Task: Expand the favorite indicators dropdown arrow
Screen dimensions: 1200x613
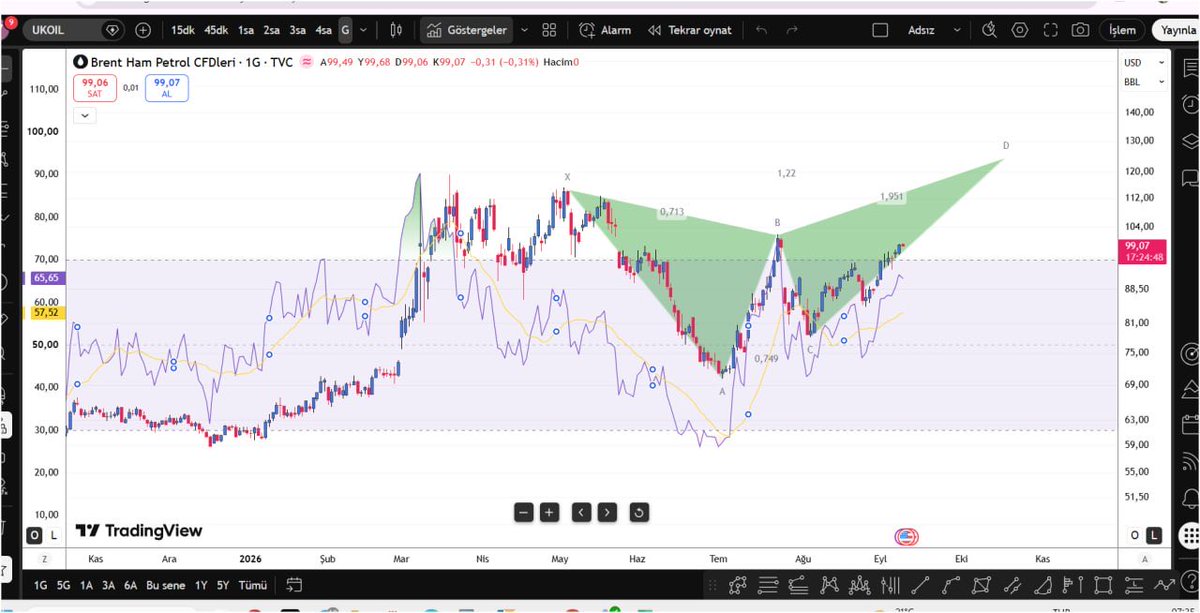Action: (526, 30)
